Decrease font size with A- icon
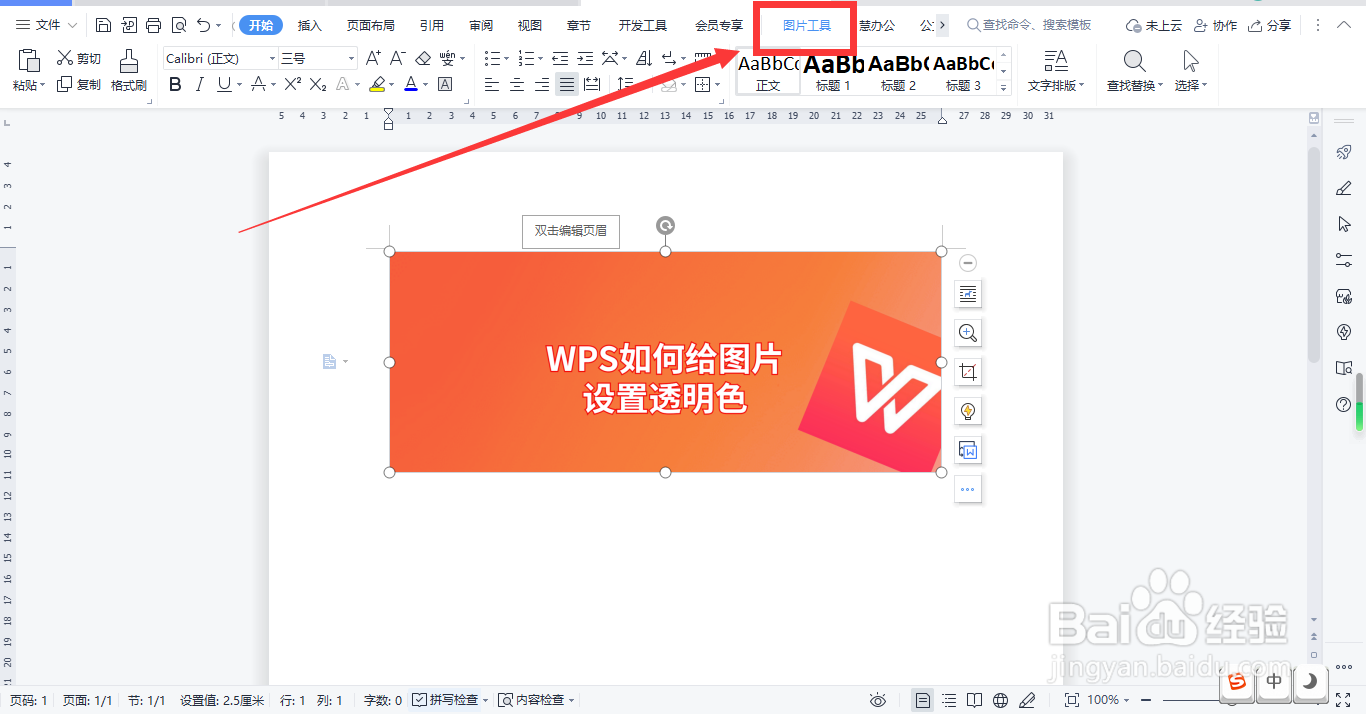The height and width of the screenshot is (714, 1366). 397,58
